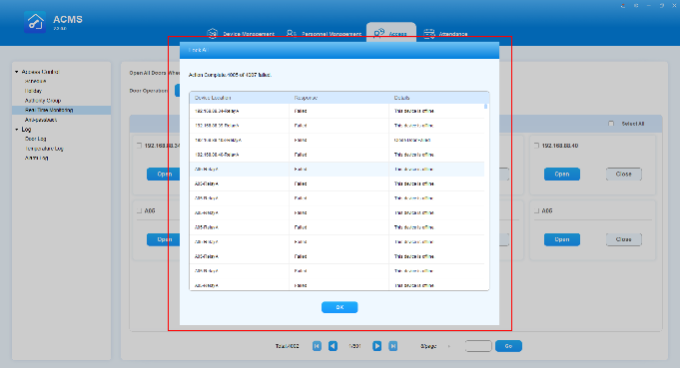Go to the next page of doors
Viewport: 680px width, 368px height.
click(x=377, y=346)
